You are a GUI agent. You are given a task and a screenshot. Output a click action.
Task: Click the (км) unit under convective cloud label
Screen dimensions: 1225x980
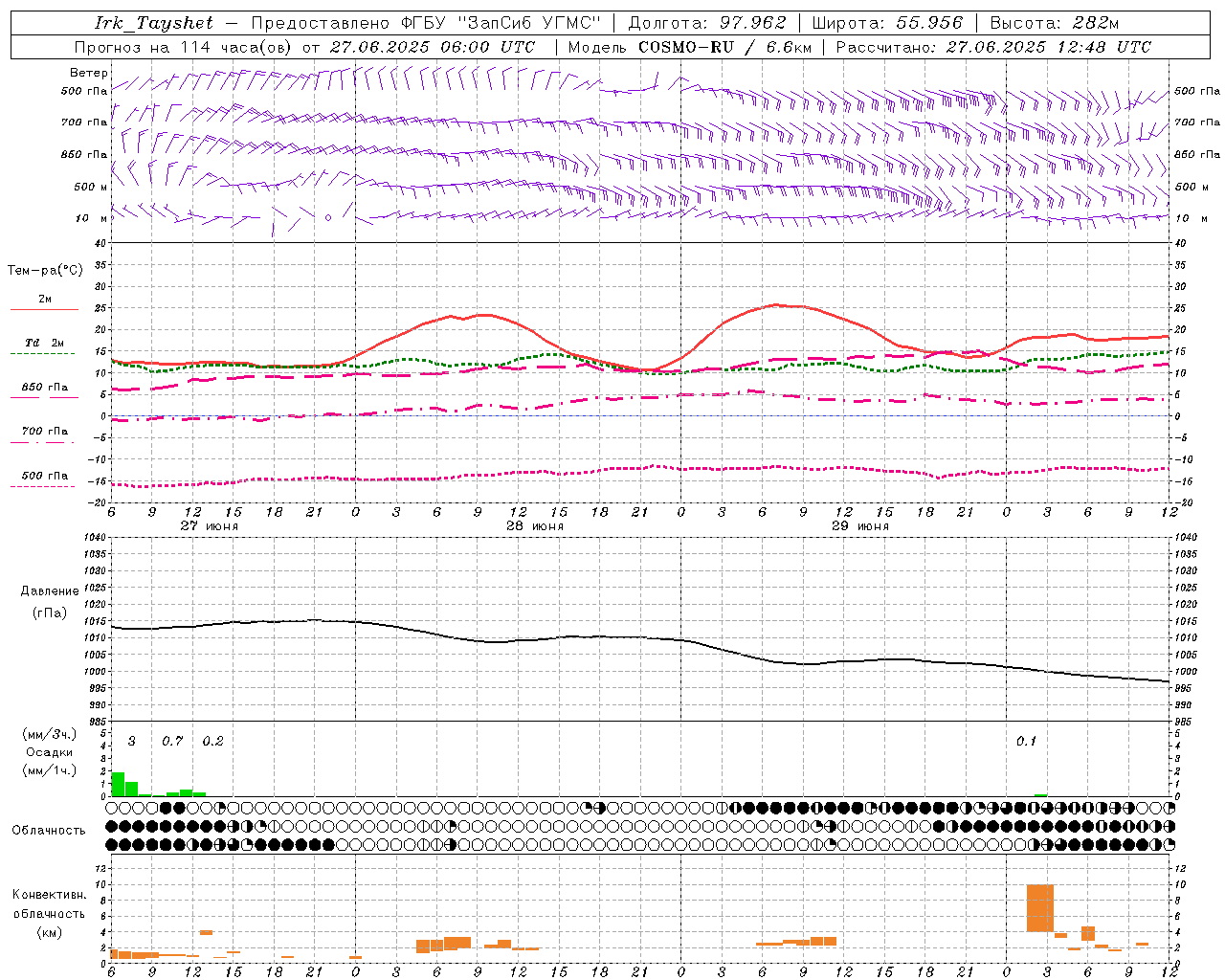tap(49, 932)
